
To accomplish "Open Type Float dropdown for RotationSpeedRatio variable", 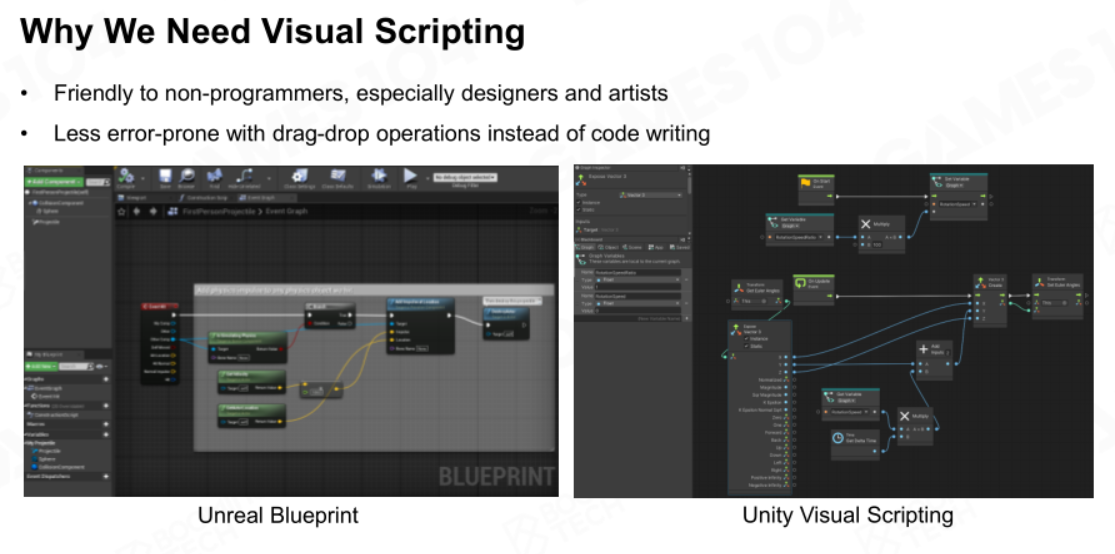I will [636, 279].
